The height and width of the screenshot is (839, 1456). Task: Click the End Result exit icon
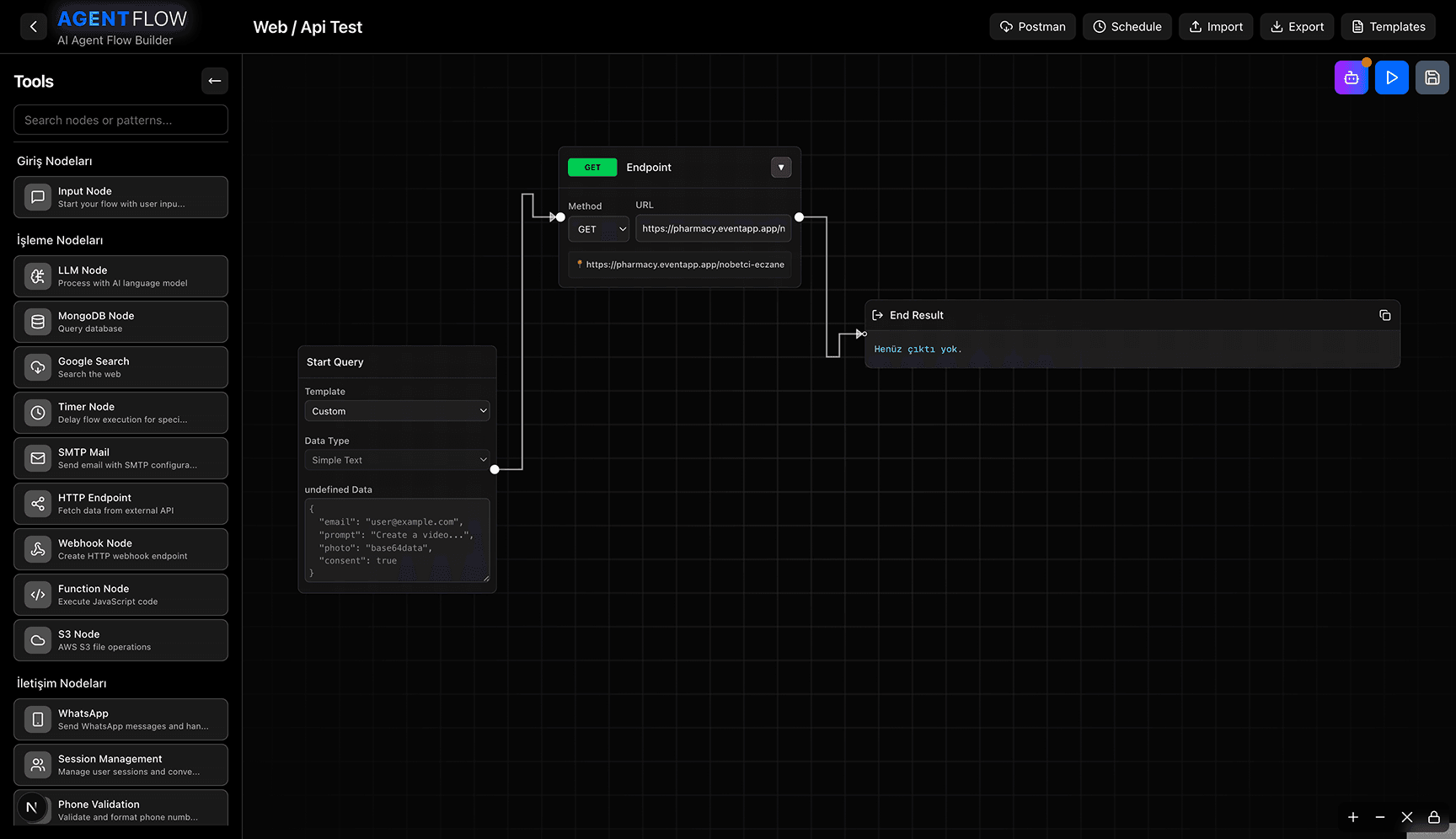pos(878,315)
